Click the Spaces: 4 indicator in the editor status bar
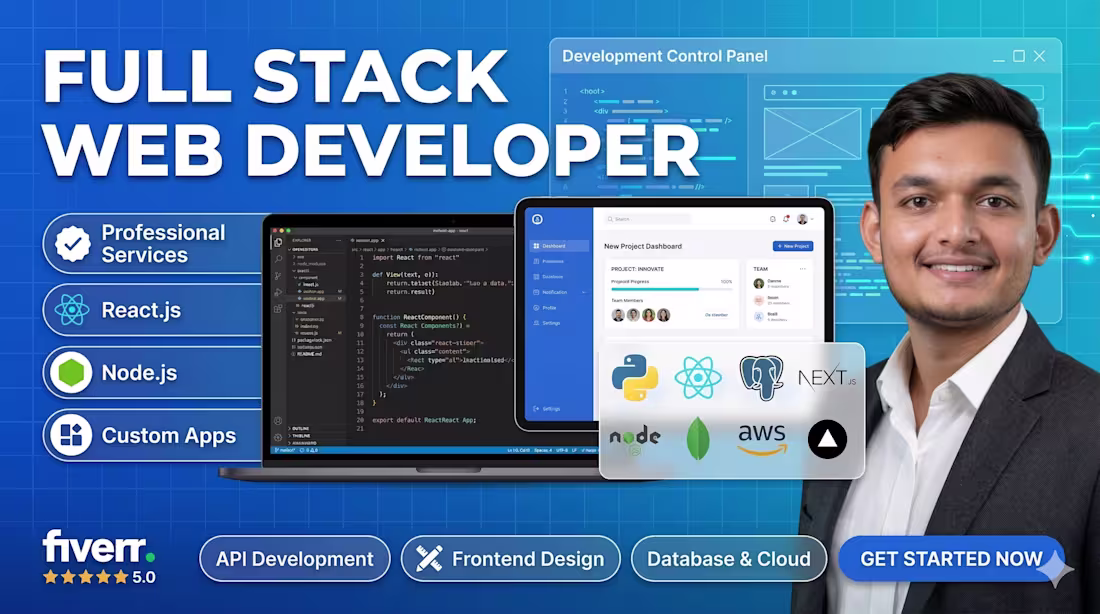Image resolution: width=1100 pixels, height=614 pixels. (543, 451)
